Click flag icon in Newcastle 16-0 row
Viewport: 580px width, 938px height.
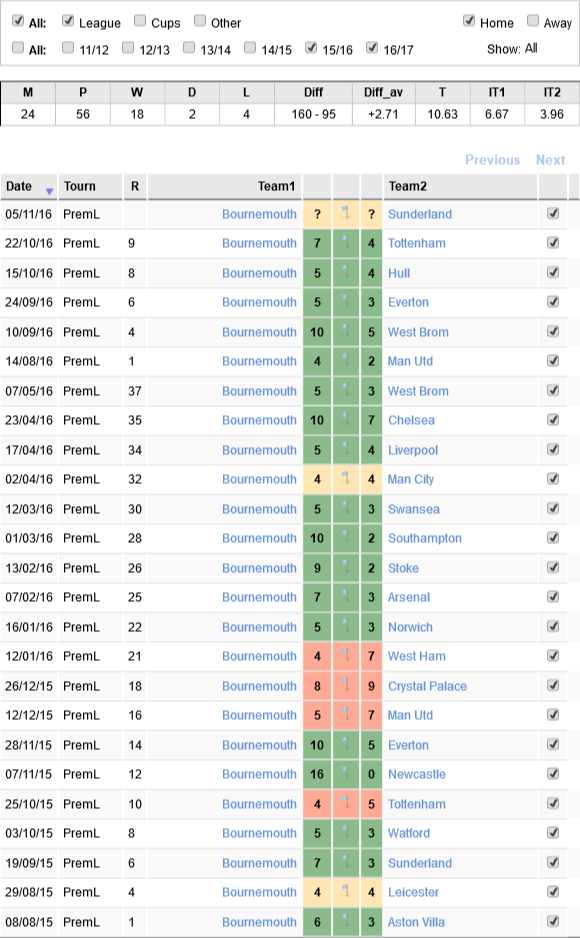click(x=346, y=773)
